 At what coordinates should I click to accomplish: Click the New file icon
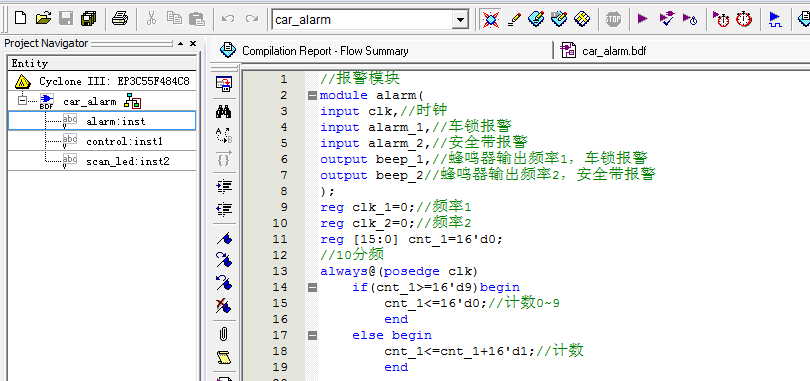coord(20,19)
